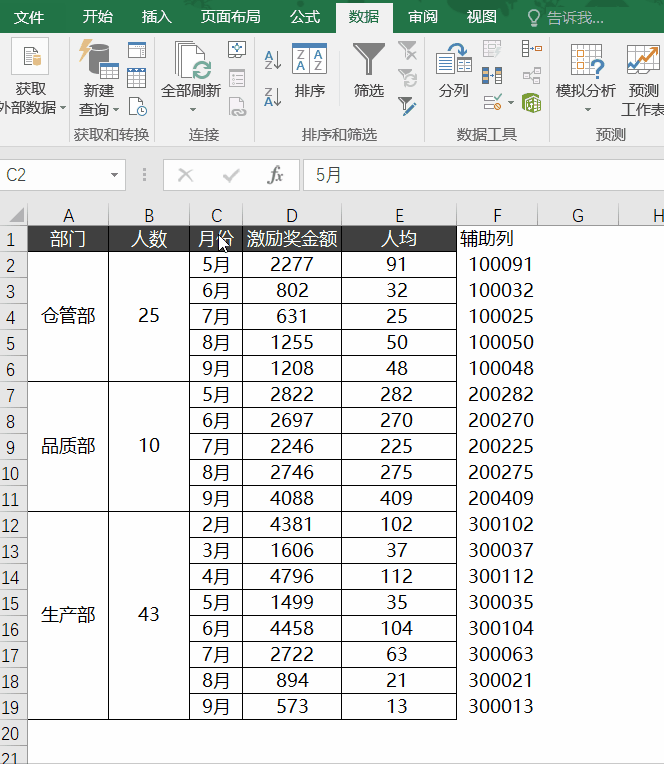The image size is (664, 764).
Task: Click the 激励奖金额 header cell
Action: pyautogui.click(x=292, y=239)
